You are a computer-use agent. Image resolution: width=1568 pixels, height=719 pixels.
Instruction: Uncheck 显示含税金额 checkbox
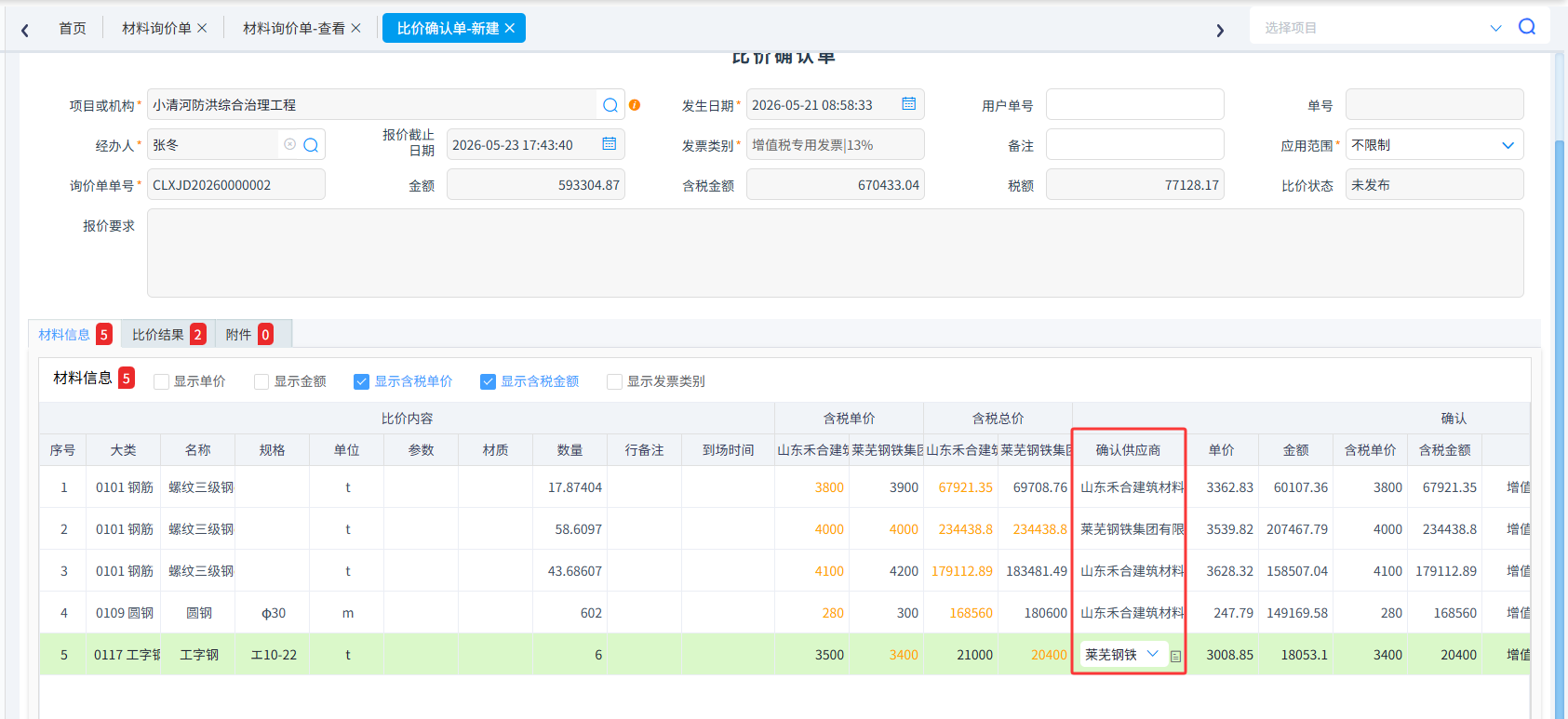click(488, 381)
